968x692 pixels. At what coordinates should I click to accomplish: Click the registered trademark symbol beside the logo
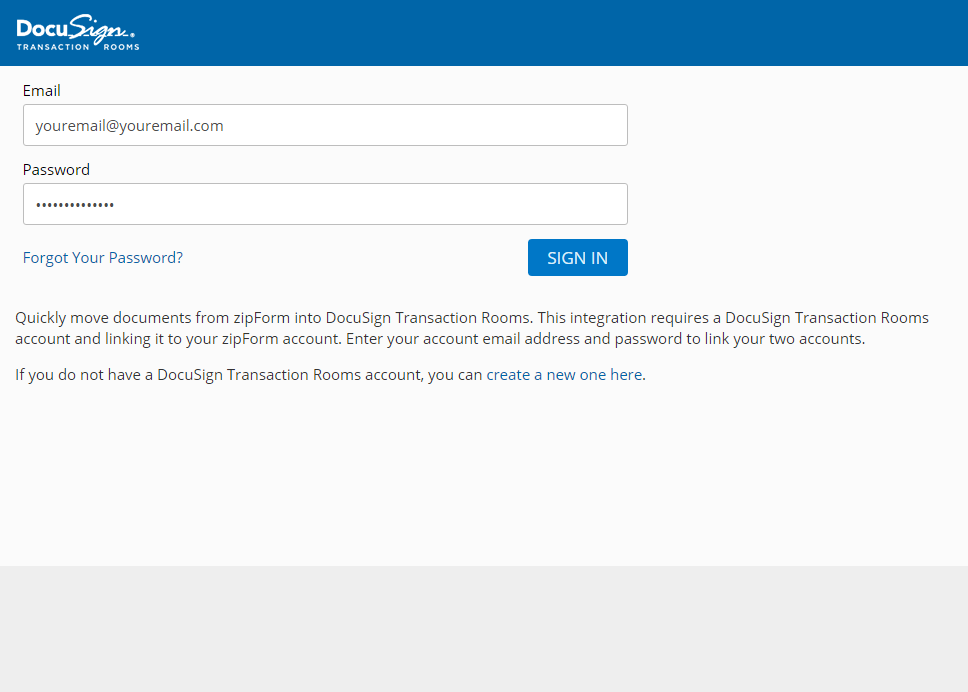pos(135,33)
